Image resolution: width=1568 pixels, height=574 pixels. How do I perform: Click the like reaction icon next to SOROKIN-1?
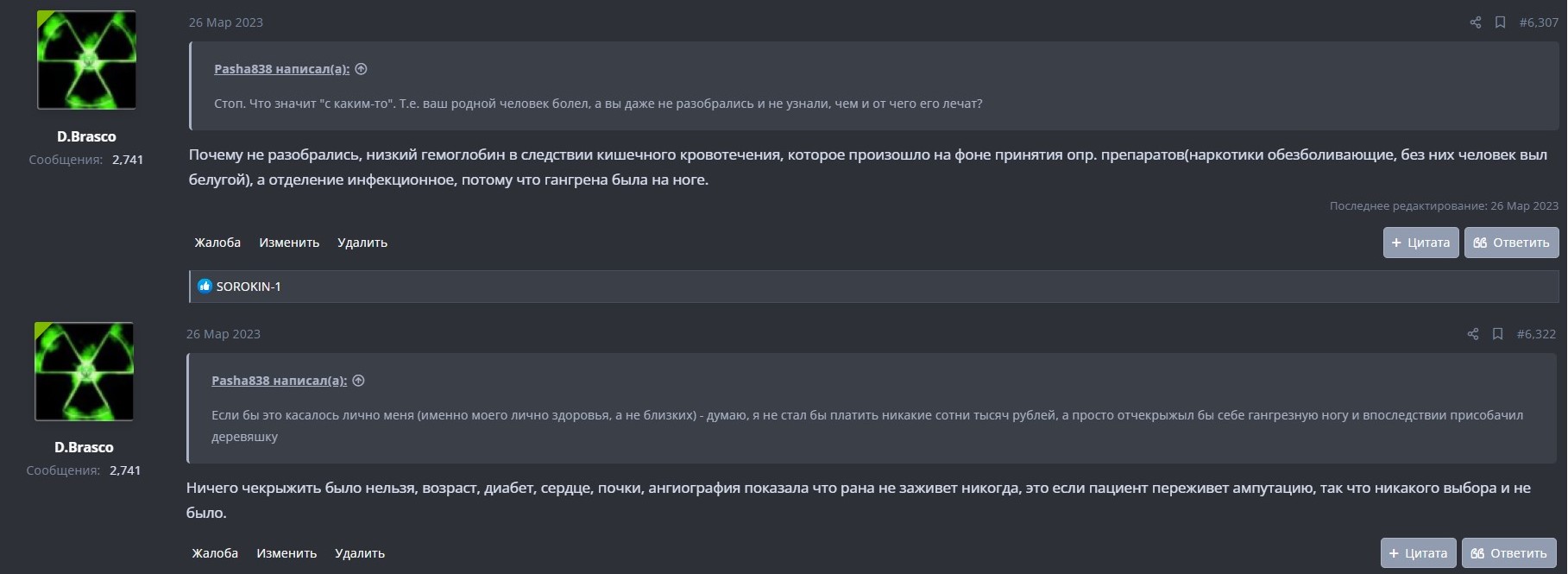(x=205, y=286)
